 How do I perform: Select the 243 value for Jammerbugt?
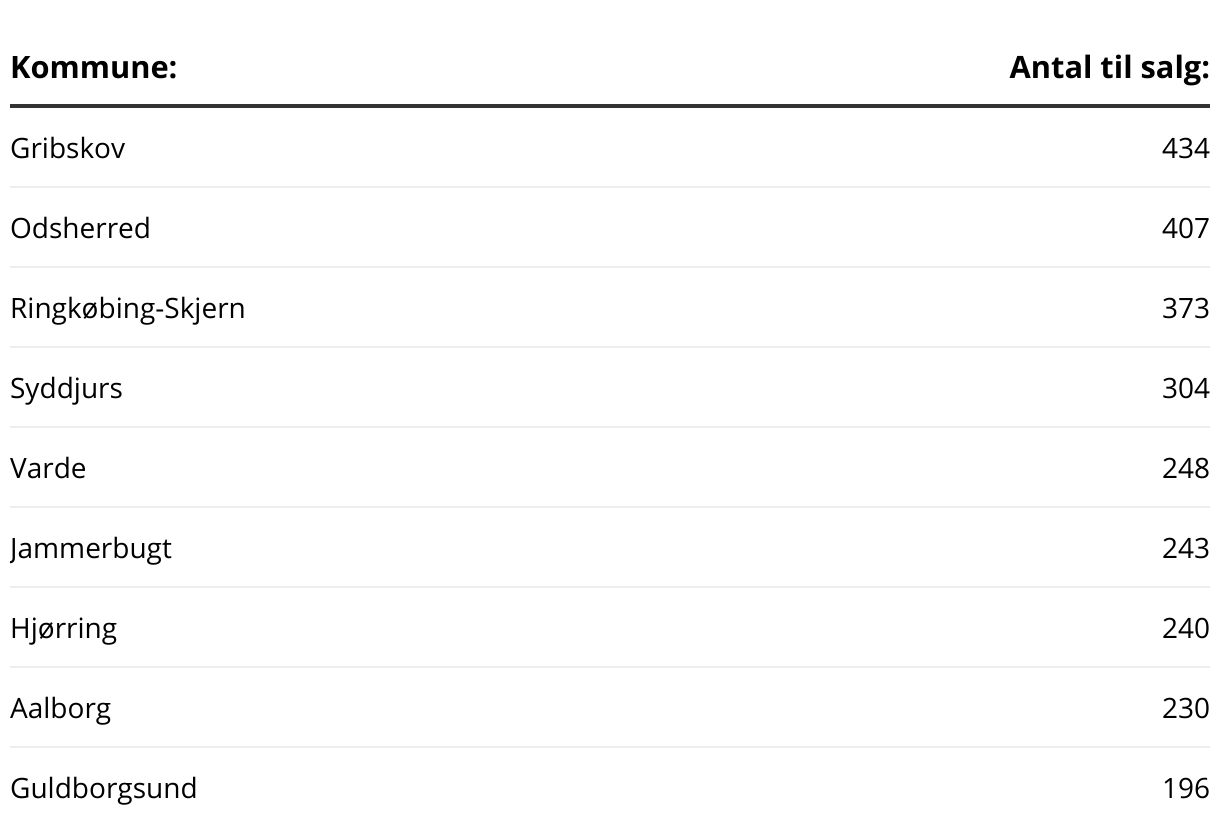pos(1186,548)
